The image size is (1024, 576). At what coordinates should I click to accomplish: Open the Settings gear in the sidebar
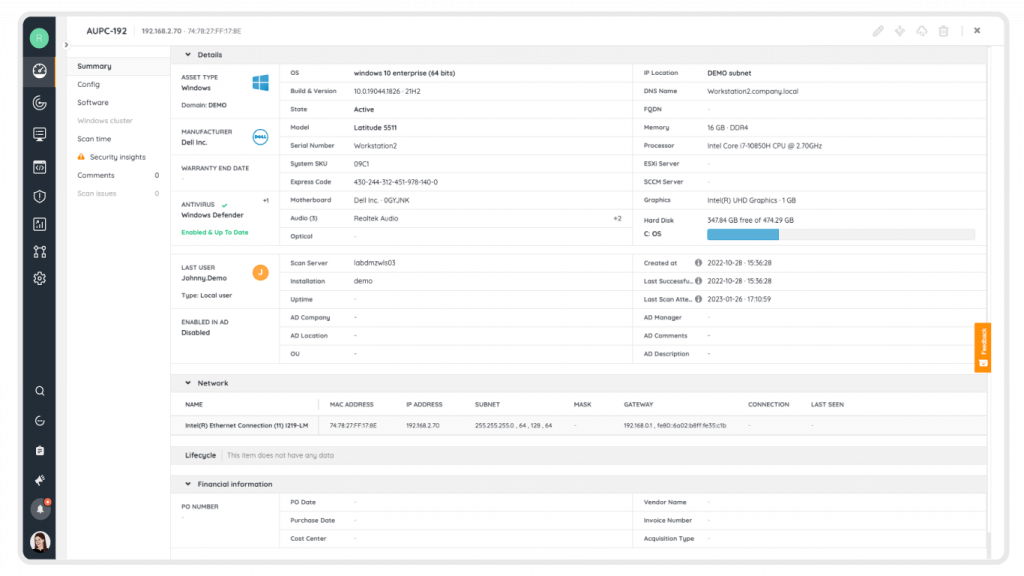click(x=39, y=278)
